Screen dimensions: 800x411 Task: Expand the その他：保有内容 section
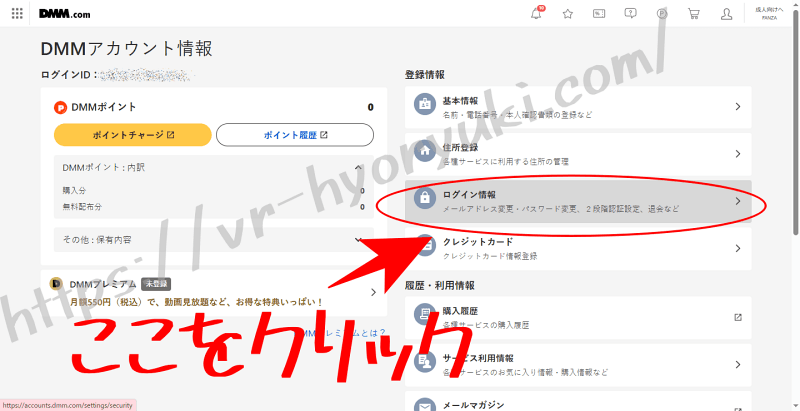(360, 240)
